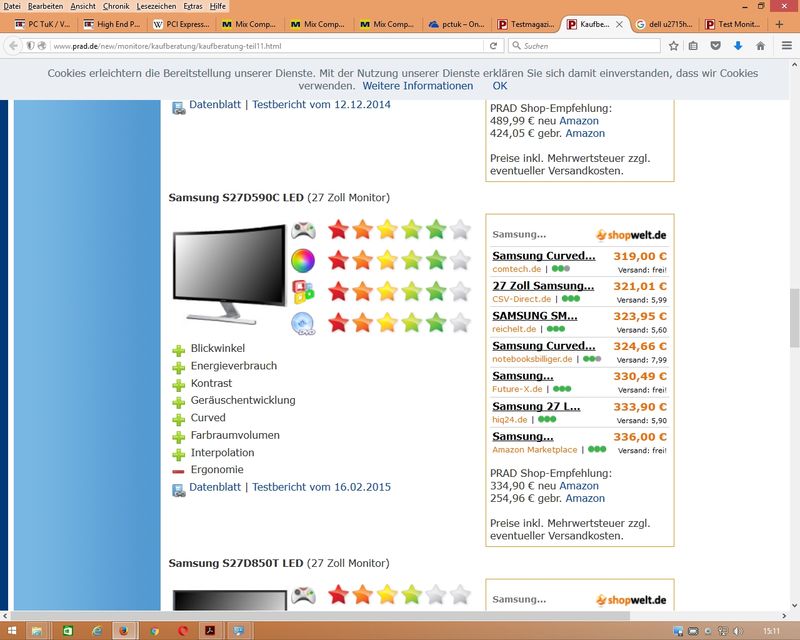Viewport: 800px width, 640px height.
Task: Open Samsung 27 L... hiq24.de offer
Action: click(536, 407)
